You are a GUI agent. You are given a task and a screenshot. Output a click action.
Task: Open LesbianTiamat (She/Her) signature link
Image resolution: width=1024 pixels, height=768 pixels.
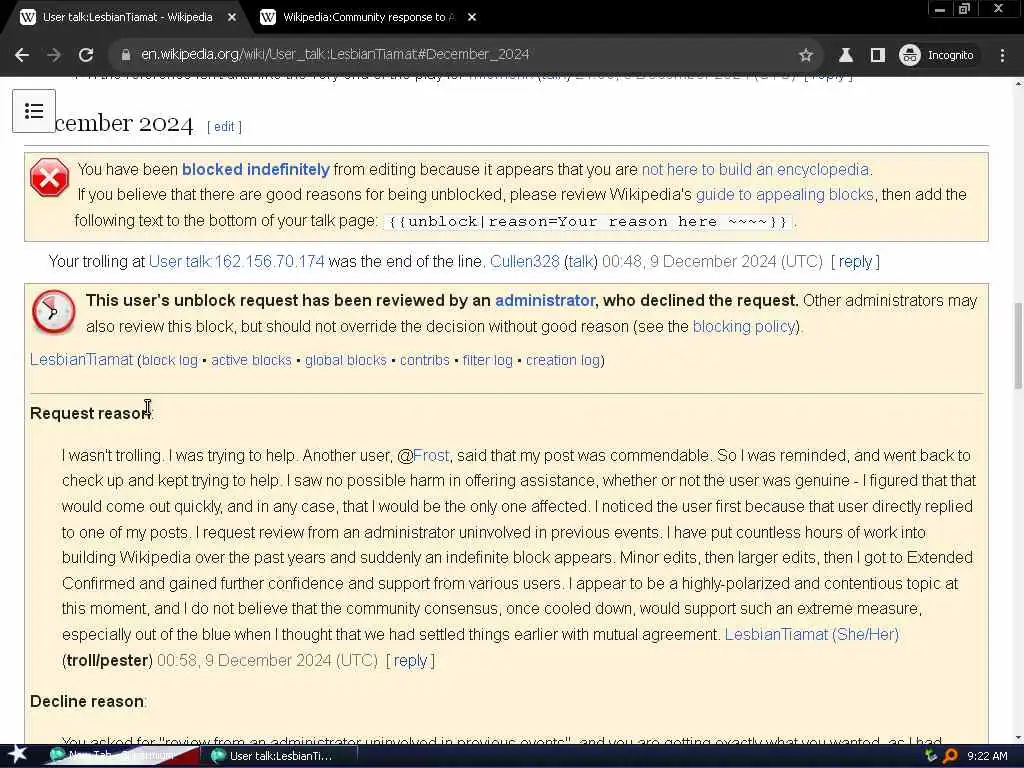point(812,635)
